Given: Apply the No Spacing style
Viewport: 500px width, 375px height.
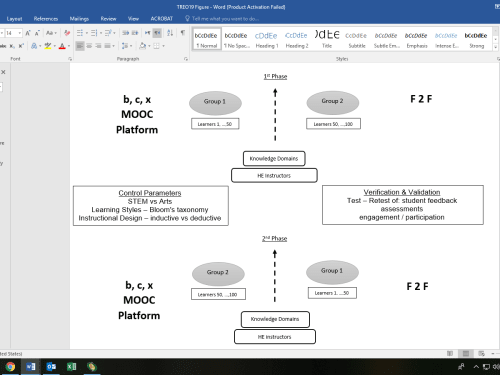Looking at the screenshot, I should coord(236,39).
